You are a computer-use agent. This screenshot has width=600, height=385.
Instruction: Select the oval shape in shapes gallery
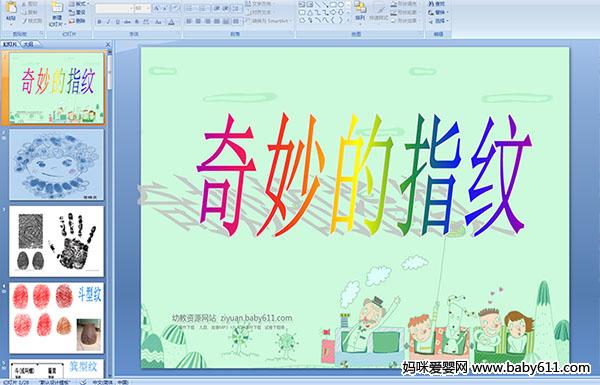click(x=341, y=5)
